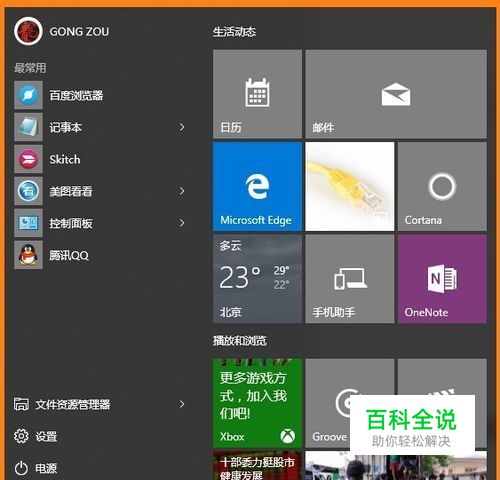Open the Cortana tile
The height and width of the screenshot is (480, 500).
(x=442, y=186)
